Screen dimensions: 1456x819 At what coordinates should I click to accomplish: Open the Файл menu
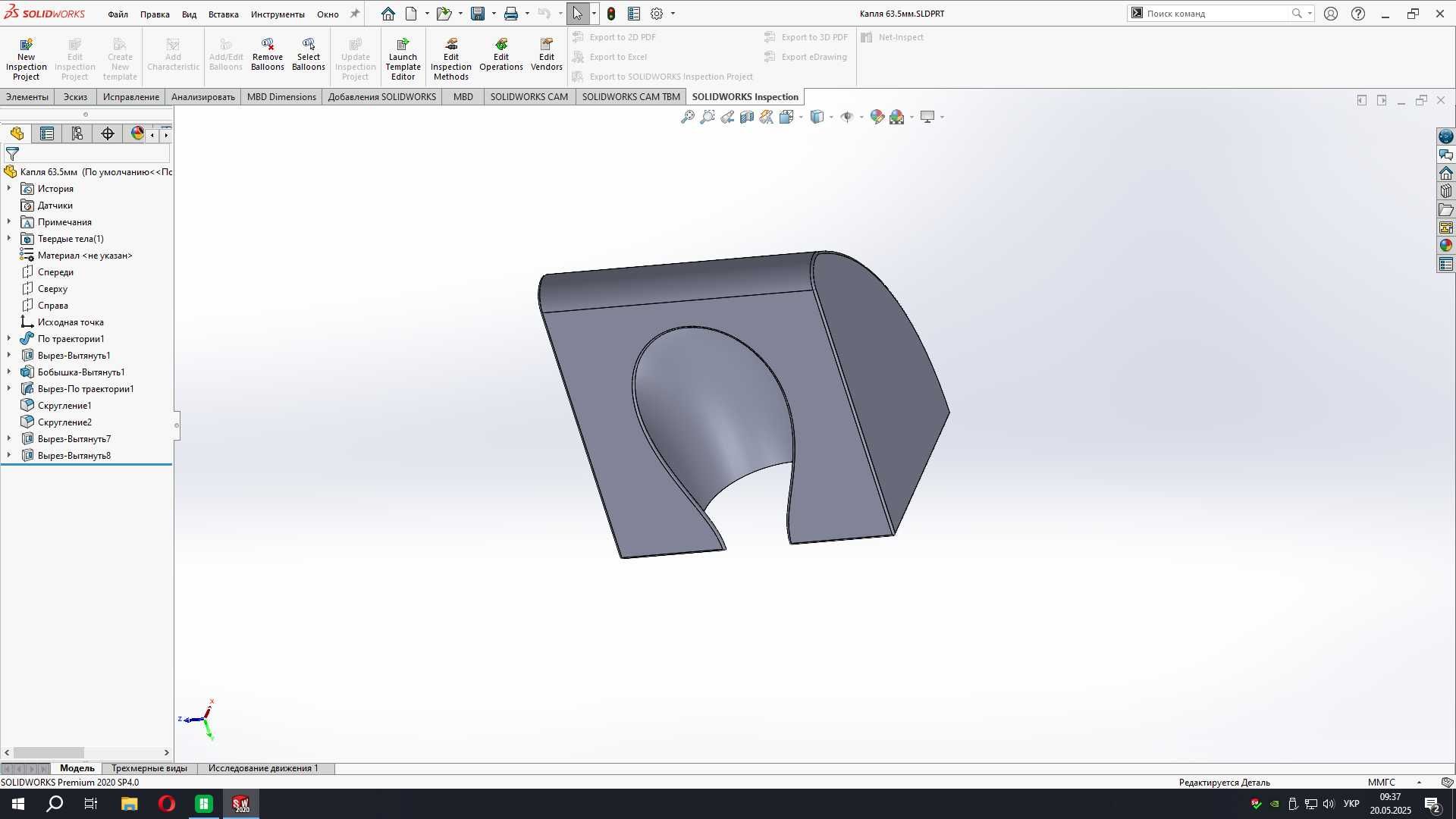pyautogui.click(x=118, y=14)
